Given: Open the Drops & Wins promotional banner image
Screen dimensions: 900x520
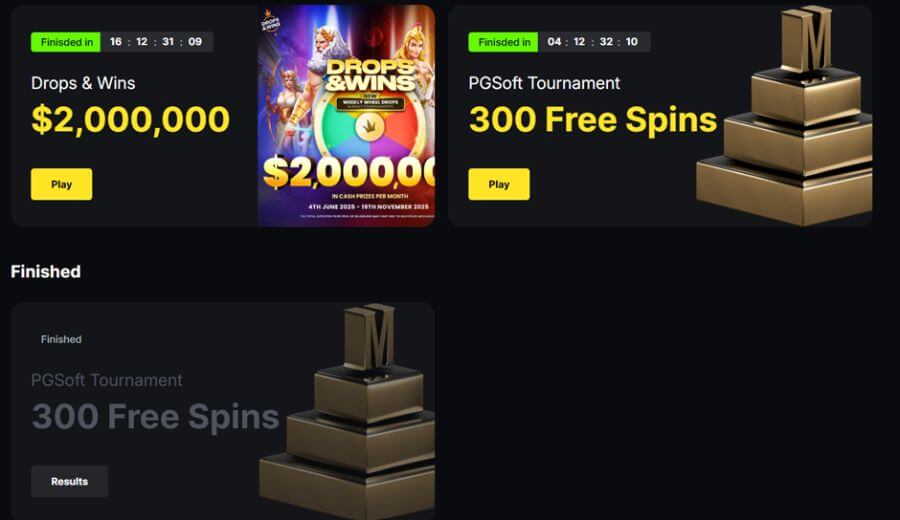Looking at the screenshot, I should pyautogui.click(x=346, y=116).
